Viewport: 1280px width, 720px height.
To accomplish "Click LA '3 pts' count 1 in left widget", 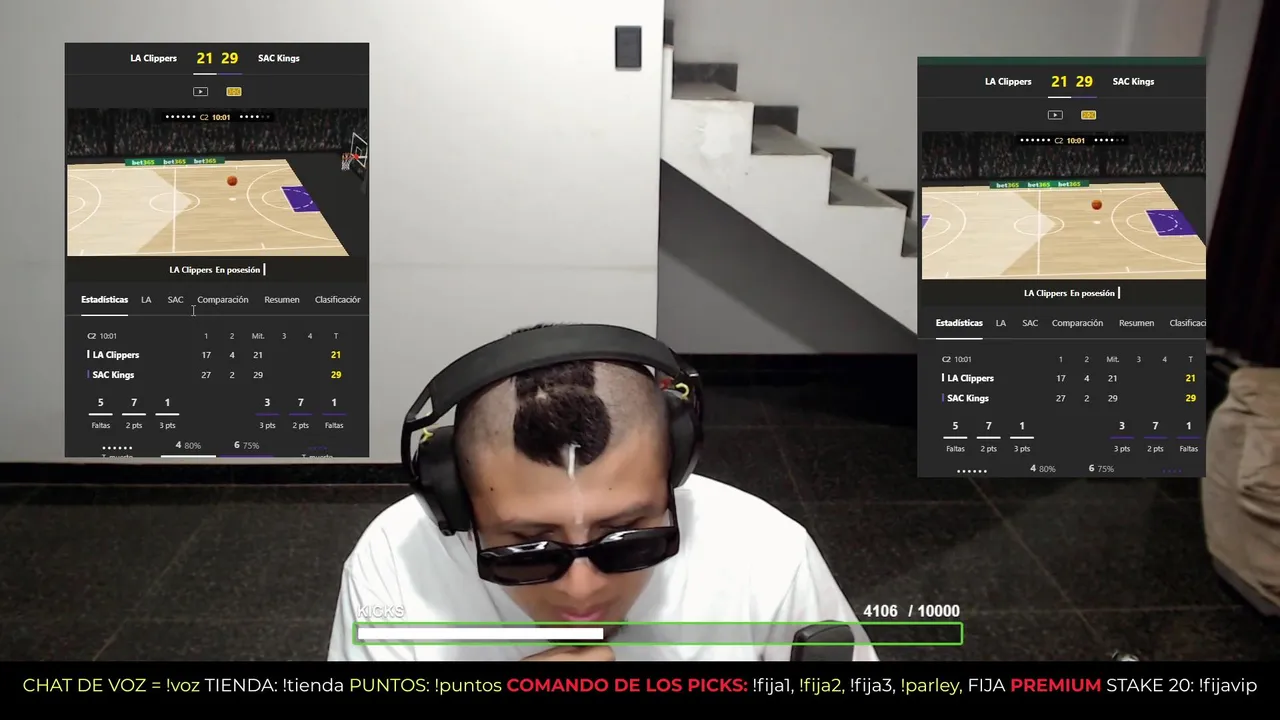I will (x=167, y=403).
